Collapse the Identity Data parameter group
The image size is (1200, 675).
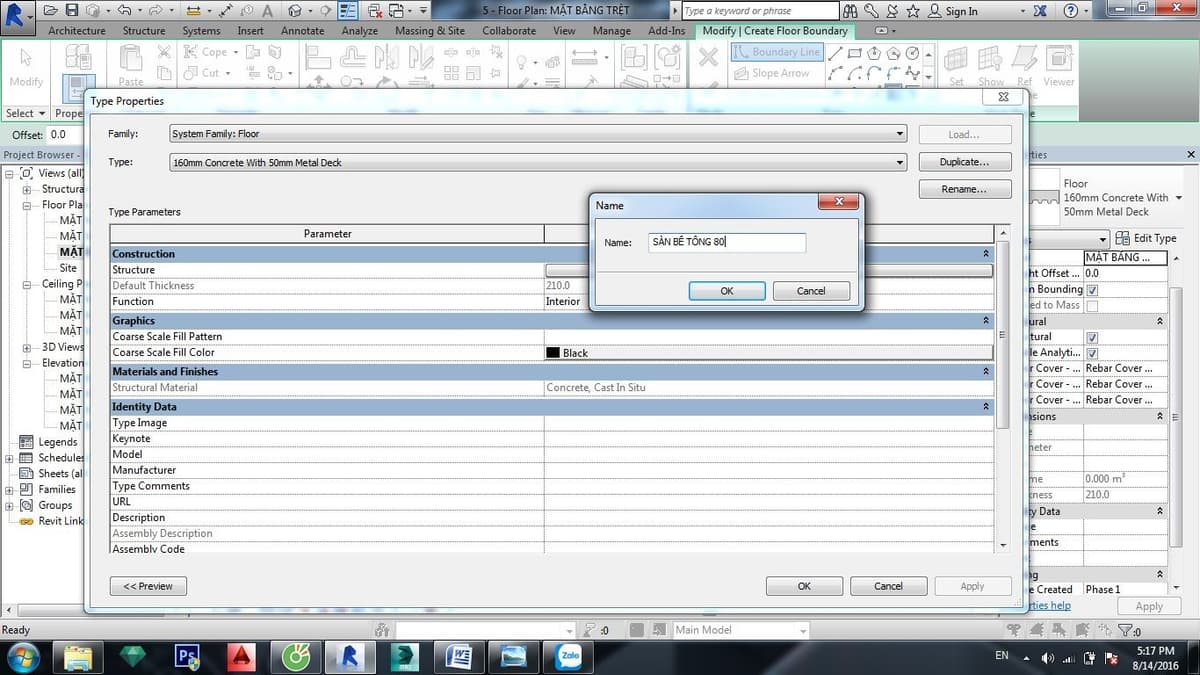click(986, 407)
